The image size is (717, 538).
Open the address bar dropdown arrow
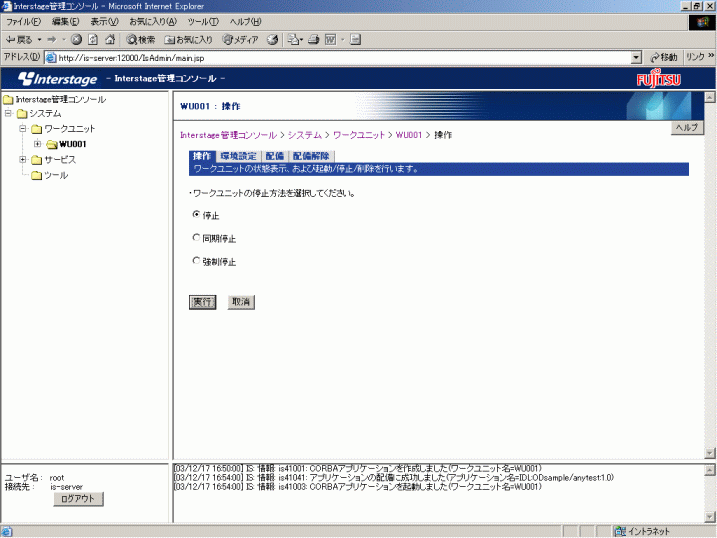pyautogui.click(x=636, y=58)
